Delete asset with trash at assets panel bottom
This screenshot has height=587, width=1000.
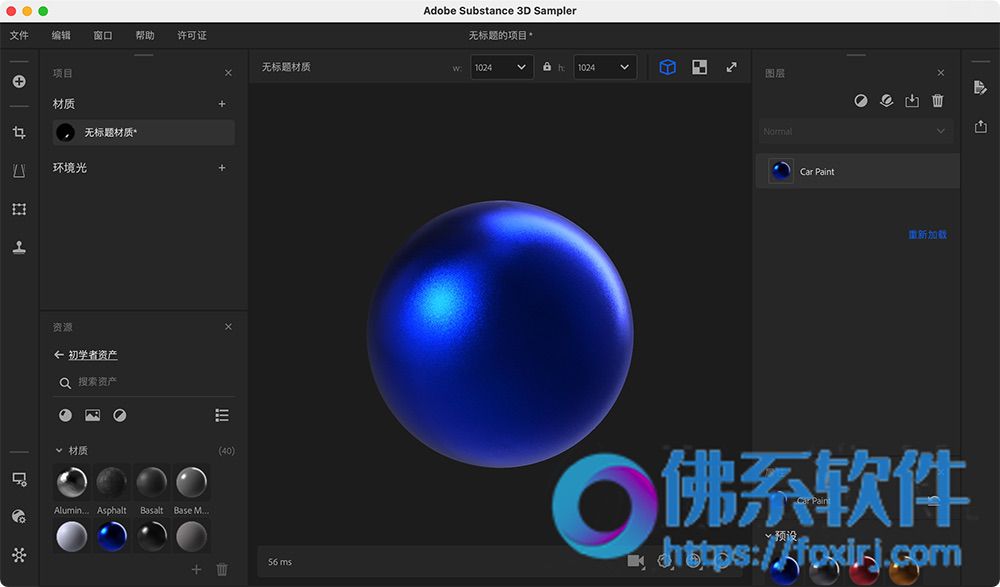(x=222, y=569)
